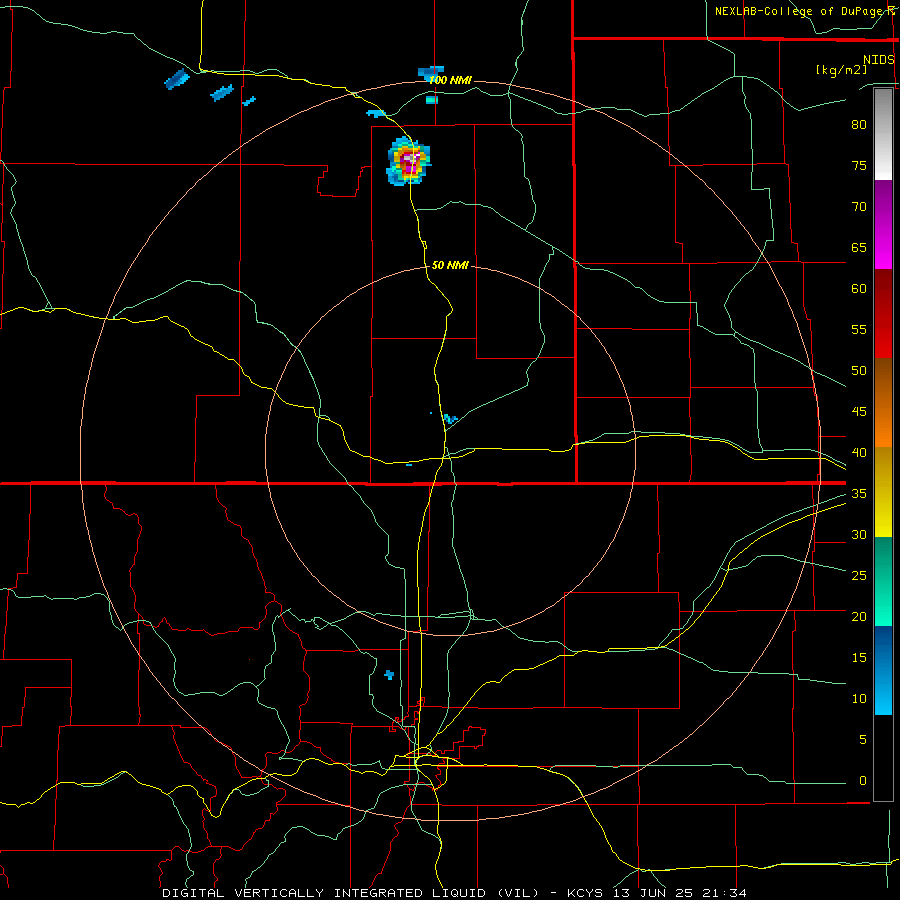Click the small blue echo inside southwest 100 NMI ring
Screen dimensions: 900x900
click(389, 674)
